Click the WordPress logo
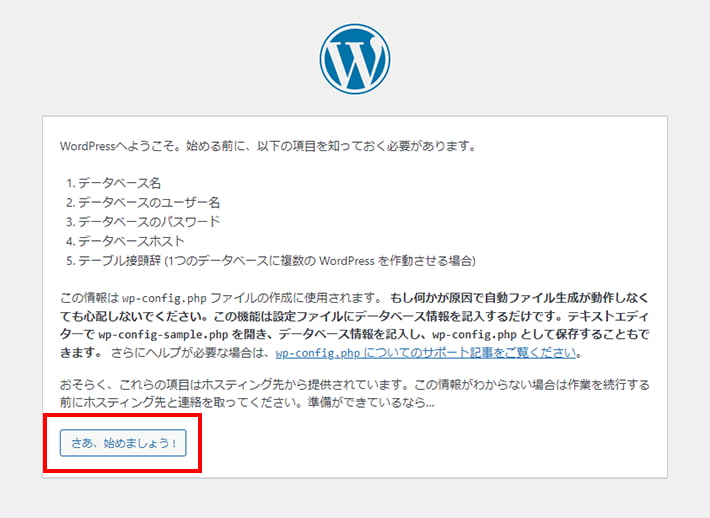The width and height of the screenshot is (710, 518). 355,59
